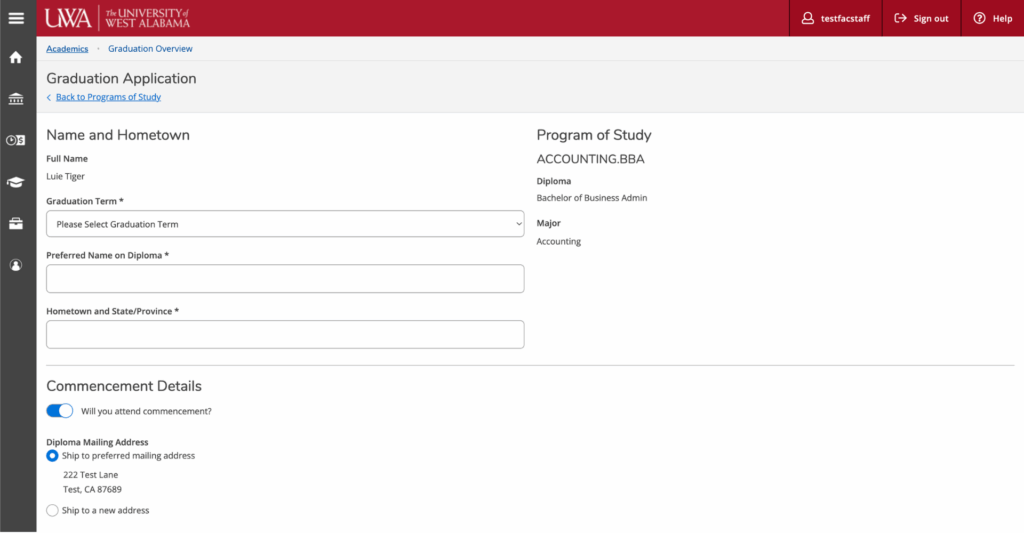This screenshot has width=1024, height=533.
Task: Open the briefcase Employment icon
Action: (16, 223)
